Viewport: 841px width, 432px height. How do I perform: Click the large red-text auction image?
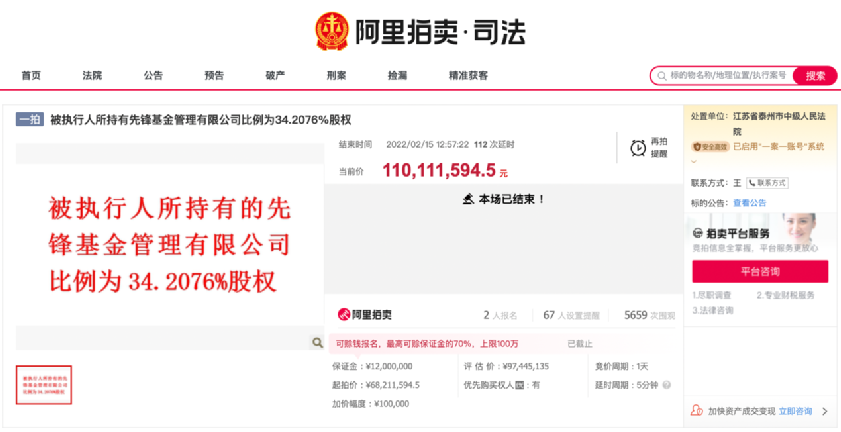[x=170, y=245]
